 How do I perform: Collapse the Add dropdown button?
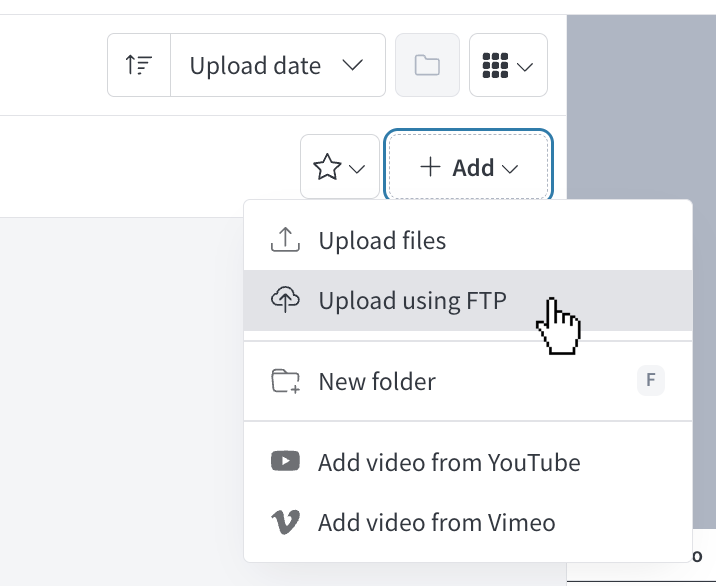coord(469,168)
